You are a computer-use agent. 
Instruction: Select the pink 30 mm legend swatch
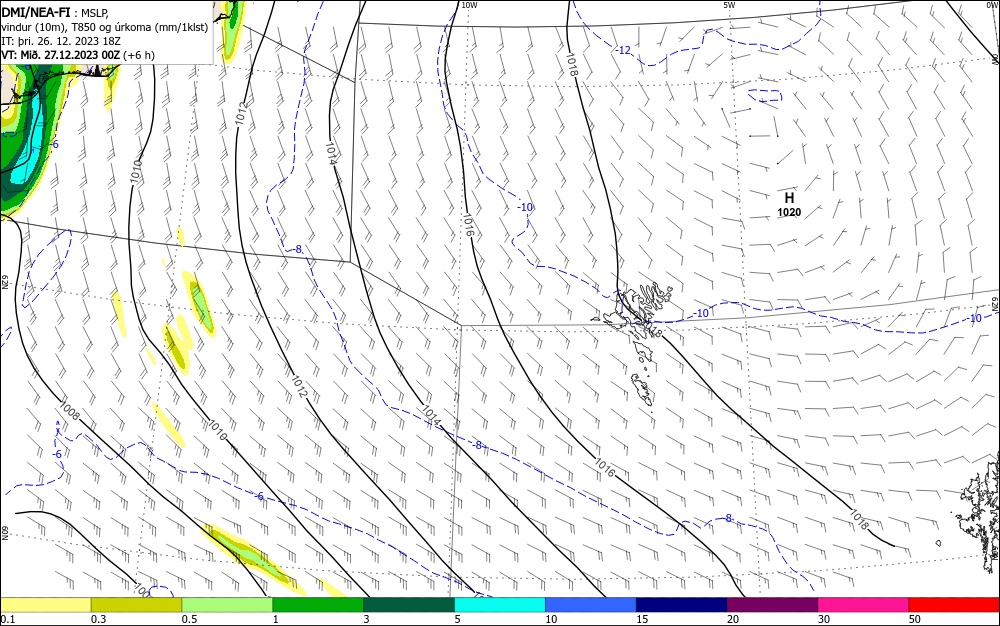coord(864,605)
